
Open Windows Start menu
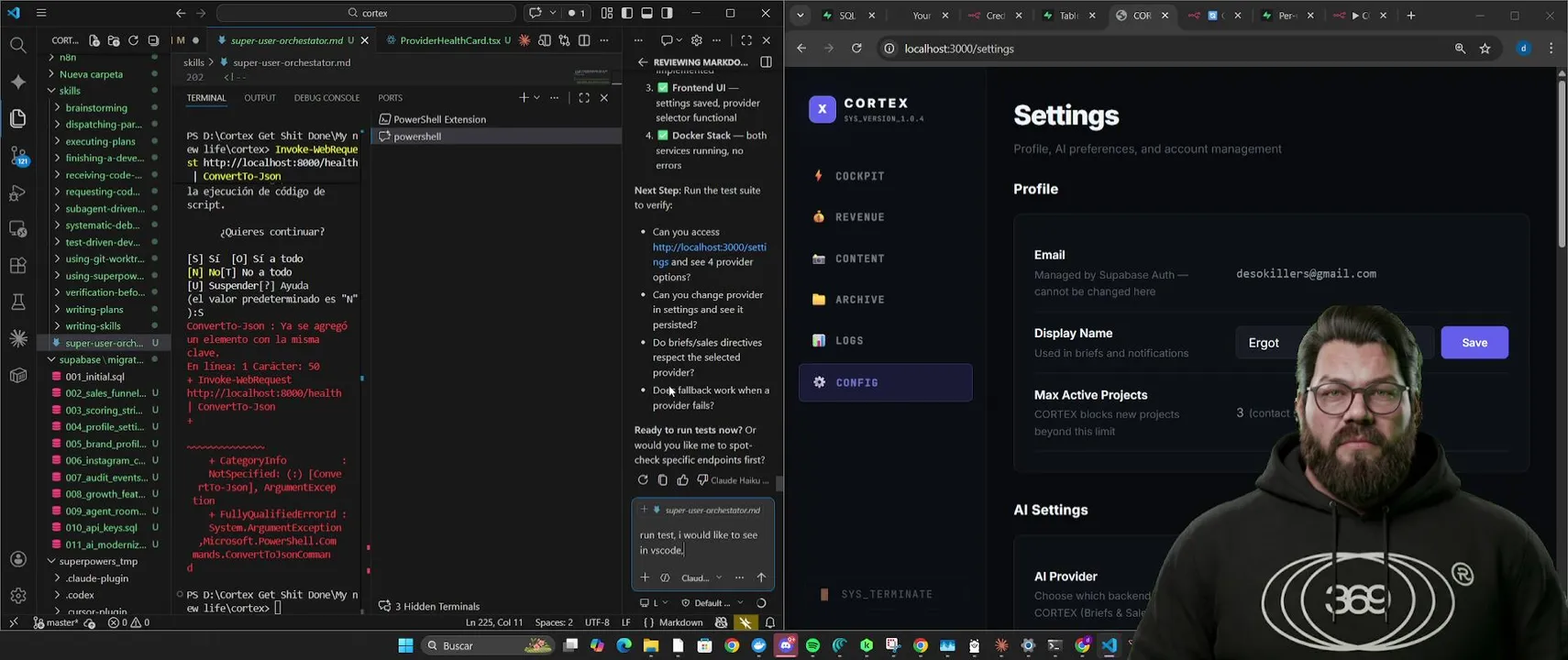pos(405,645)
